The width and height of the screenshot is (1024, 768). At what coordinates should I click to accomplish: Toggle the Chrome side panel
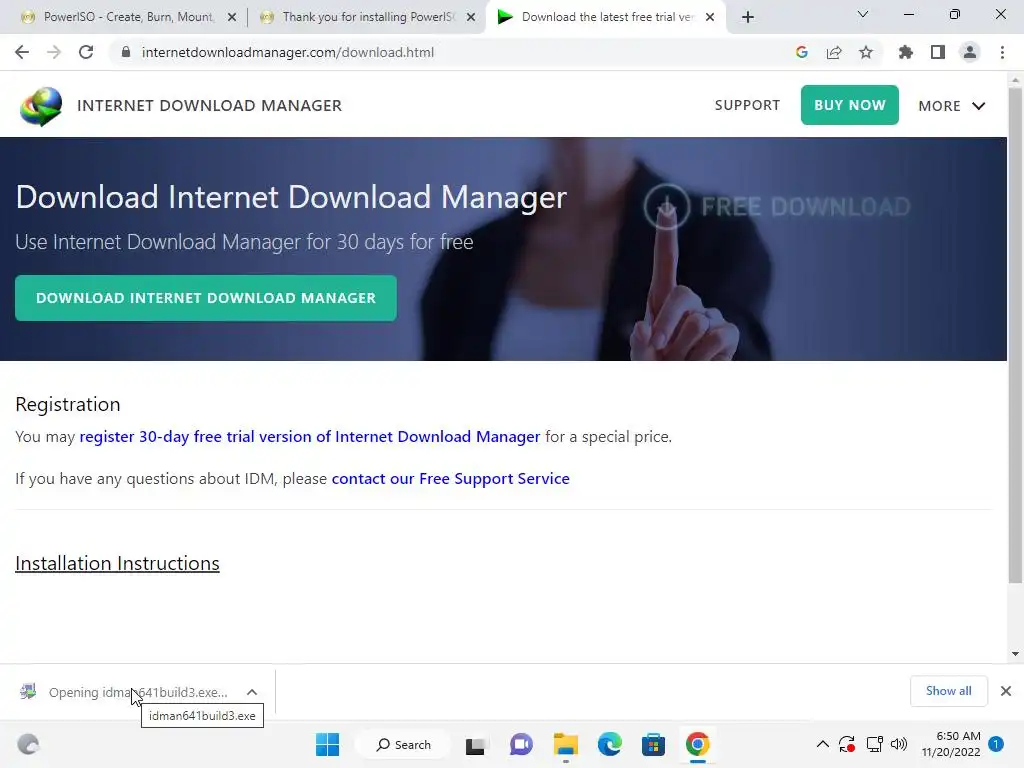938,52
